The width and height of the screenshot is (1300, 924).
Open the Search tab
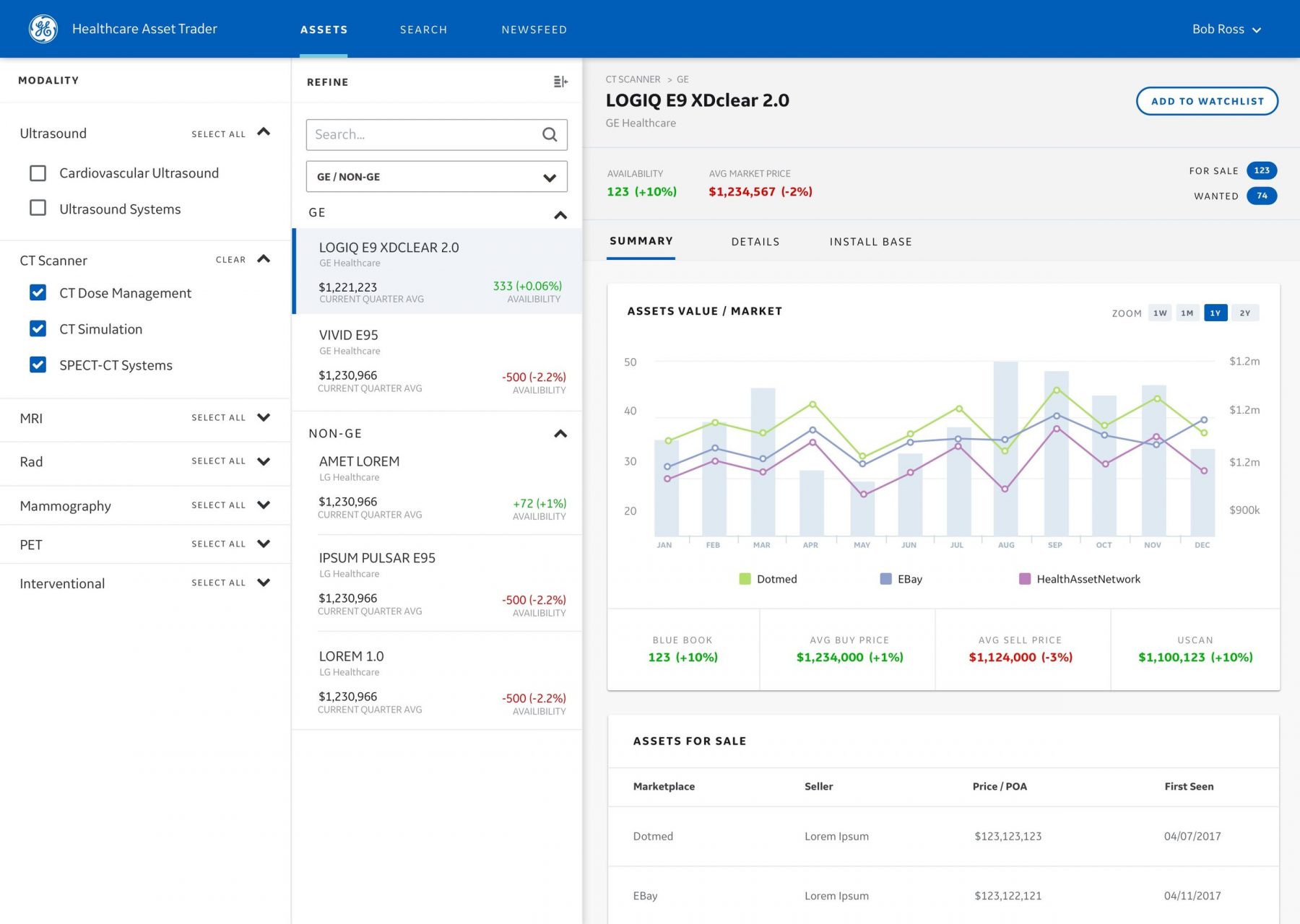tap(424, 30)
